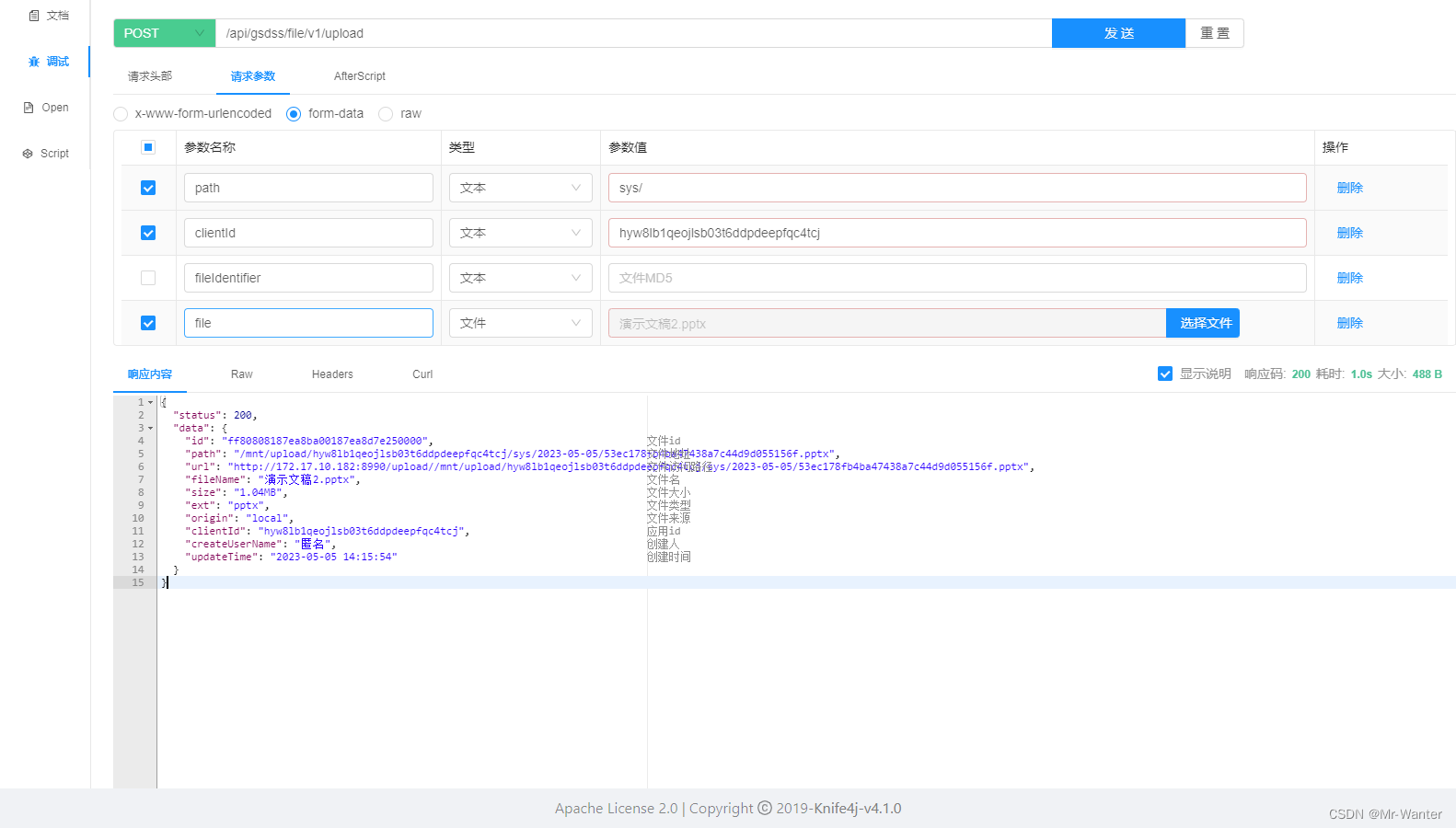1456x828 pixels.
Task: Select the 调试 debug sidebar item
Action: [x=48, y=62]
